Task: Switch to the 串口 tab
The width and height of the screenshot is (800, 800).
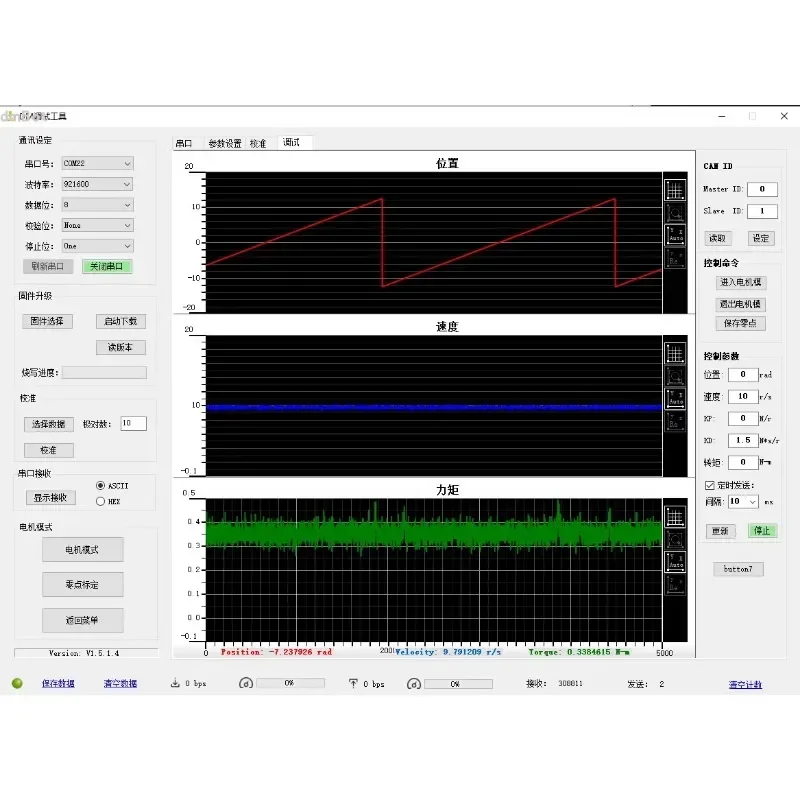Action: coord(184,144)
